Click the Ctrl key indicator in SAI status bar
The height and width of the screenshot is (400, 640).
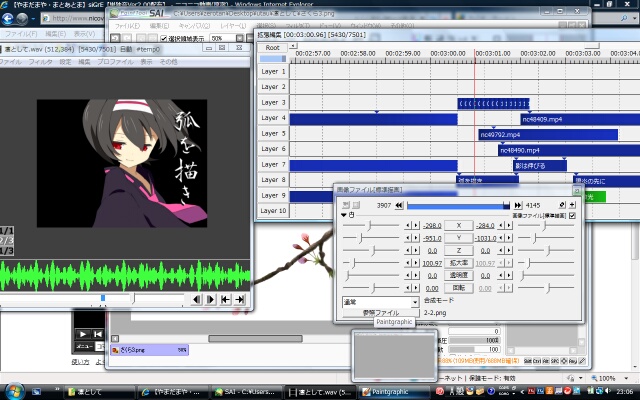pos(537,361)
